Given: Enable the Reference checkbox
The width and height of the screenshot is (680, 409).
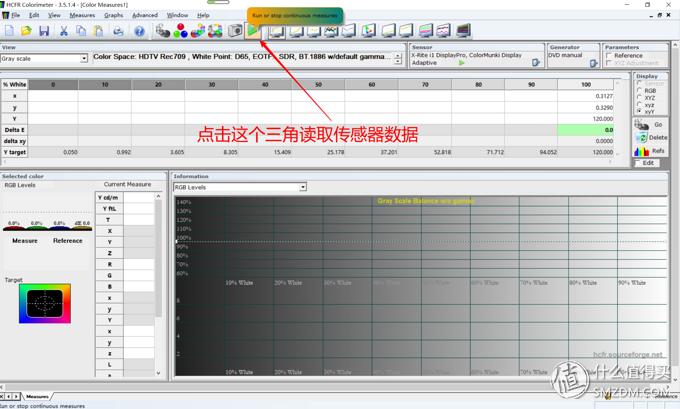Looking at the screenshot, I should pyautogui.click(x=609, y=56).
